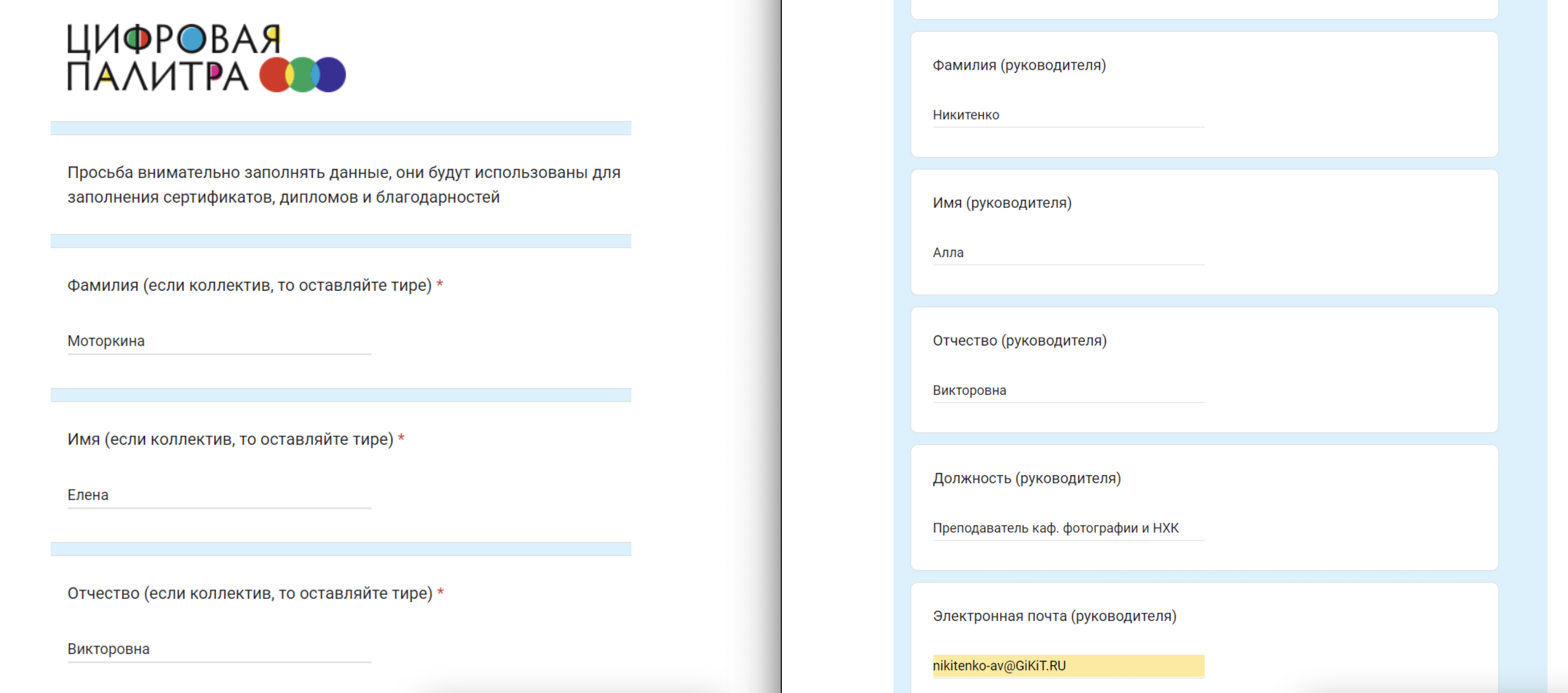The image size is (1568, 693).
Task: Click the Имя field containing Елена
Action: pyautogui.click(x=219, y=495)
